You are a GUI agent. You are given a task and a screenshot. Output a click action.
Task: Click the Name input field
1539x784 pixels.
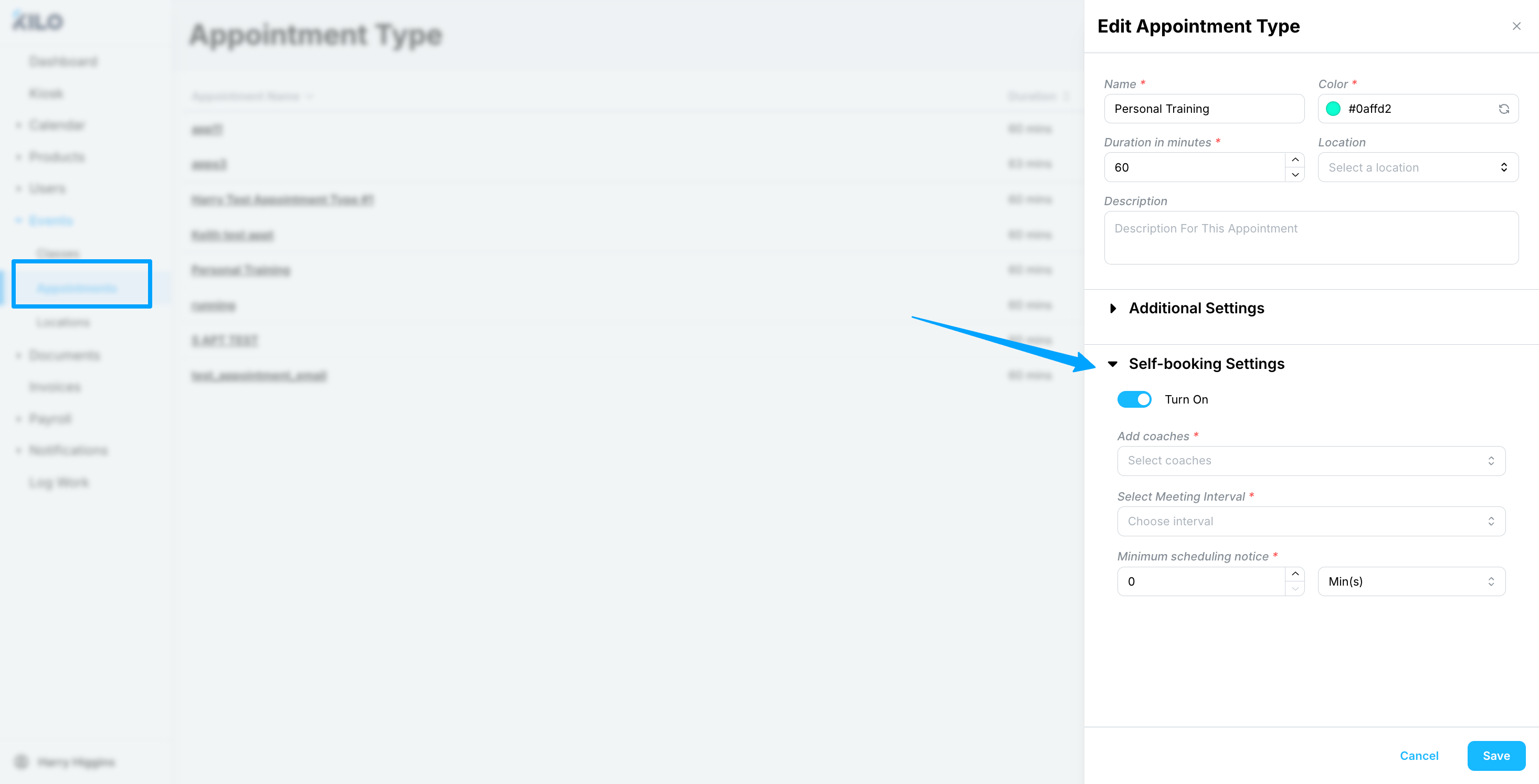1203,109
